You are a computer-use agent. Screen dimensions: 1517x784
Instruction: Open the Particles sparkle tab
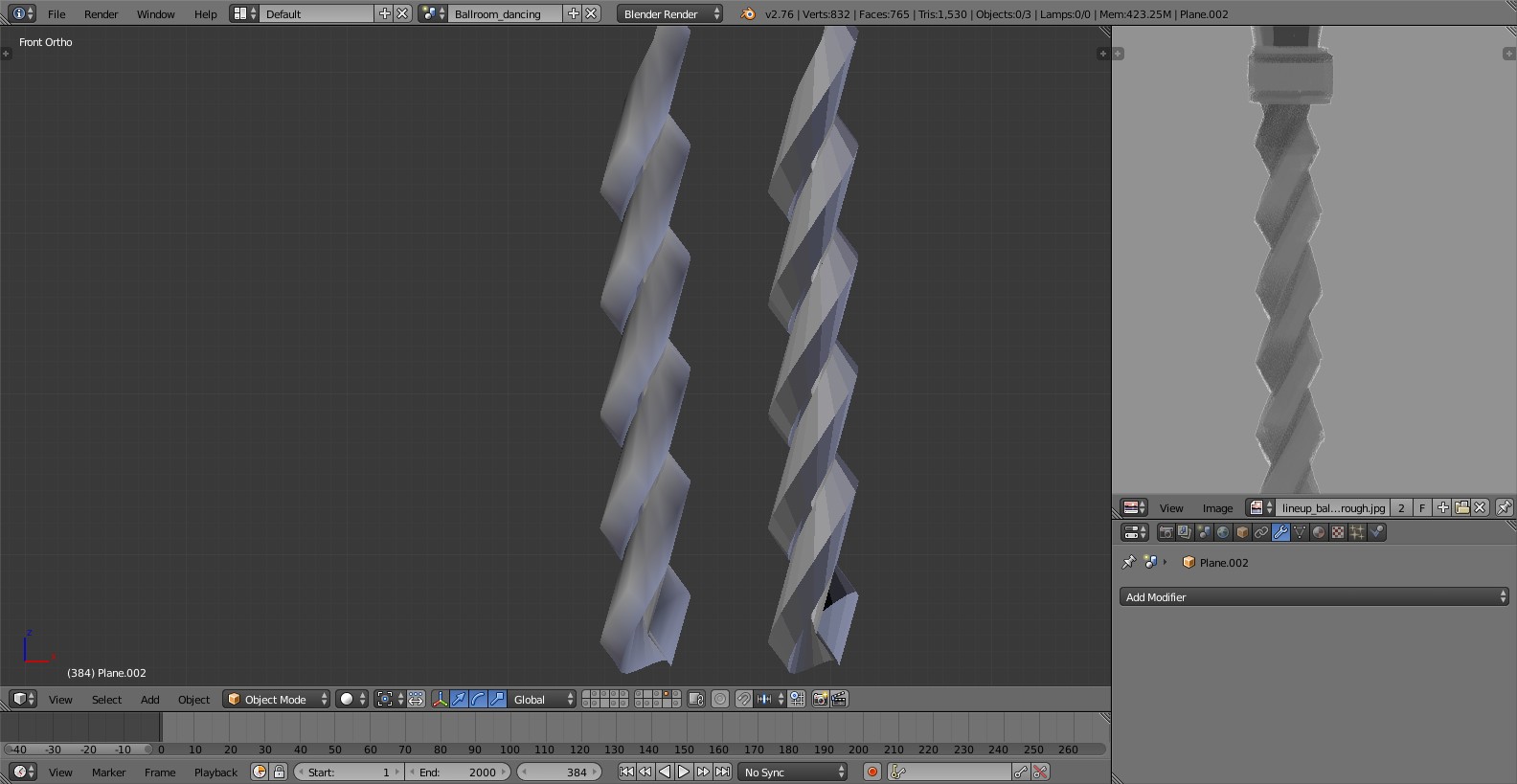[x=1357, y=532]
